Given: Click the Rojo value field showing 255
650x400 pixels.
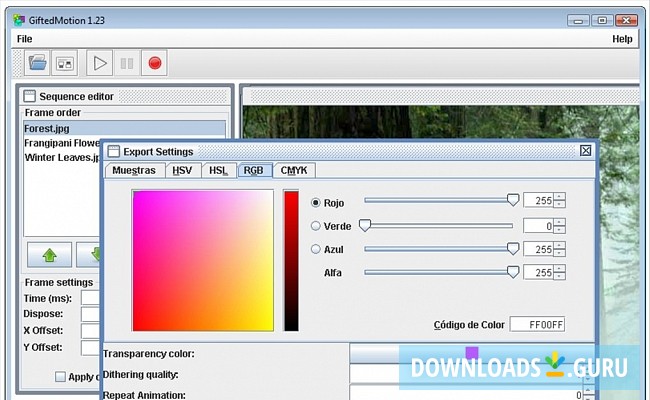Looking at the screenshot, I should click(x=538, y=201).
